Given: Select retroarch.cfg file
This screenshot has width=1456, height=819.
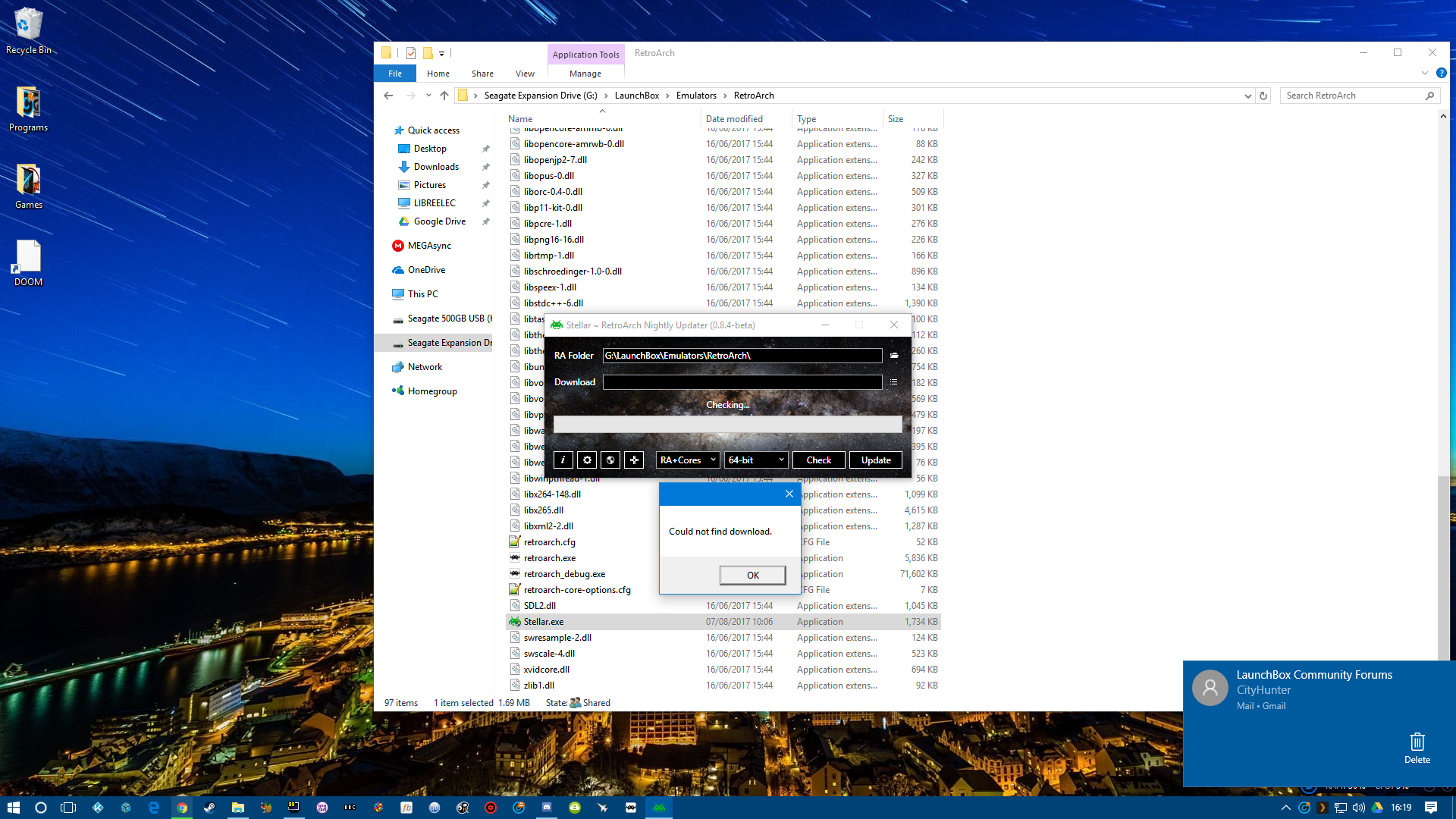Looking at the screenshot, I should pos(549,542).
